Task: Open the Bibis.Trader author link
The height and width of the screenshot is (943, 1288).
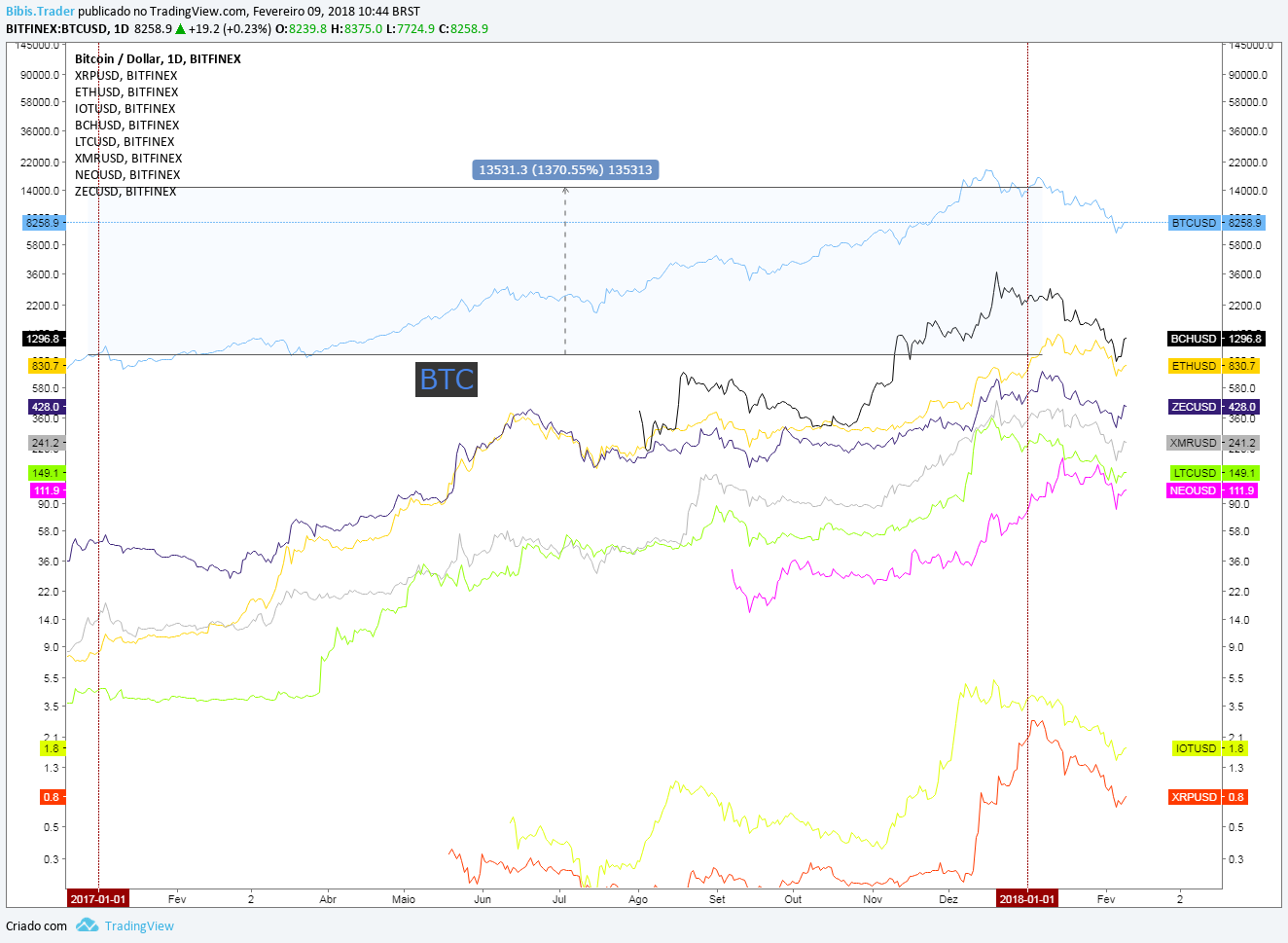Action: (x=40, y=12)
